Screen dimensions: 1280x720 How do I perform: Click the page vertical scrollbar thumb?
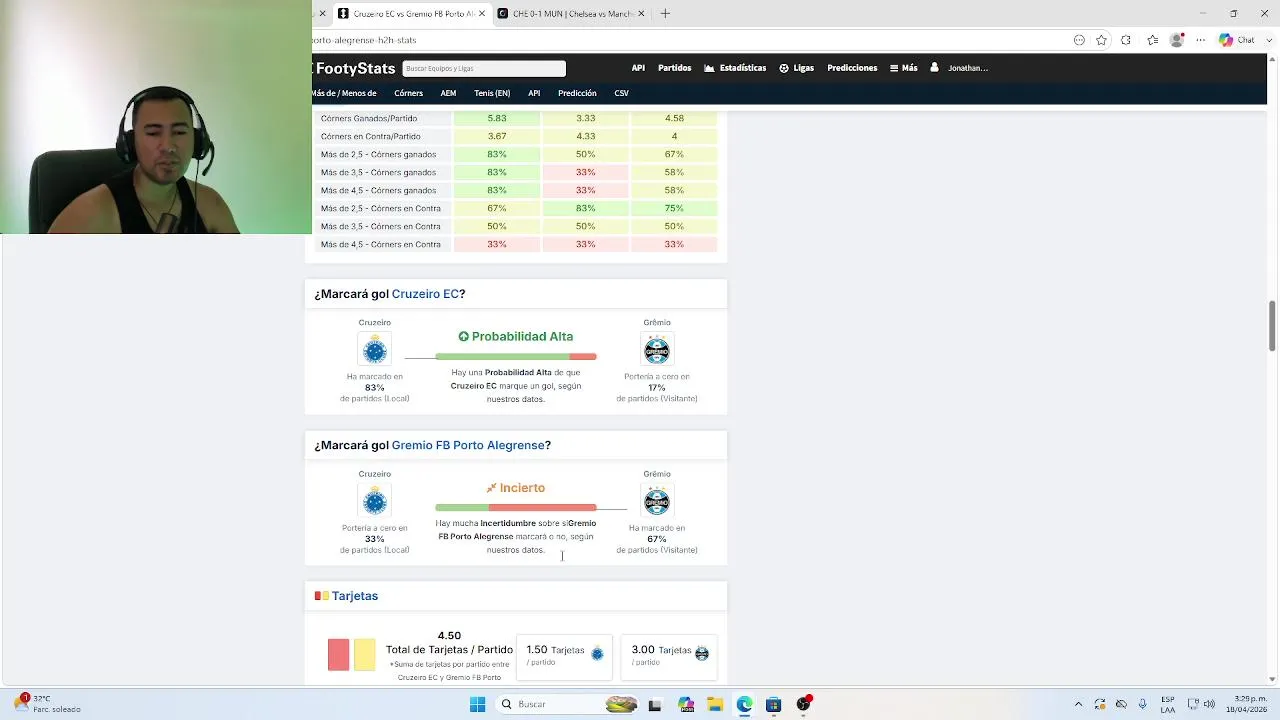[1272, 326]
